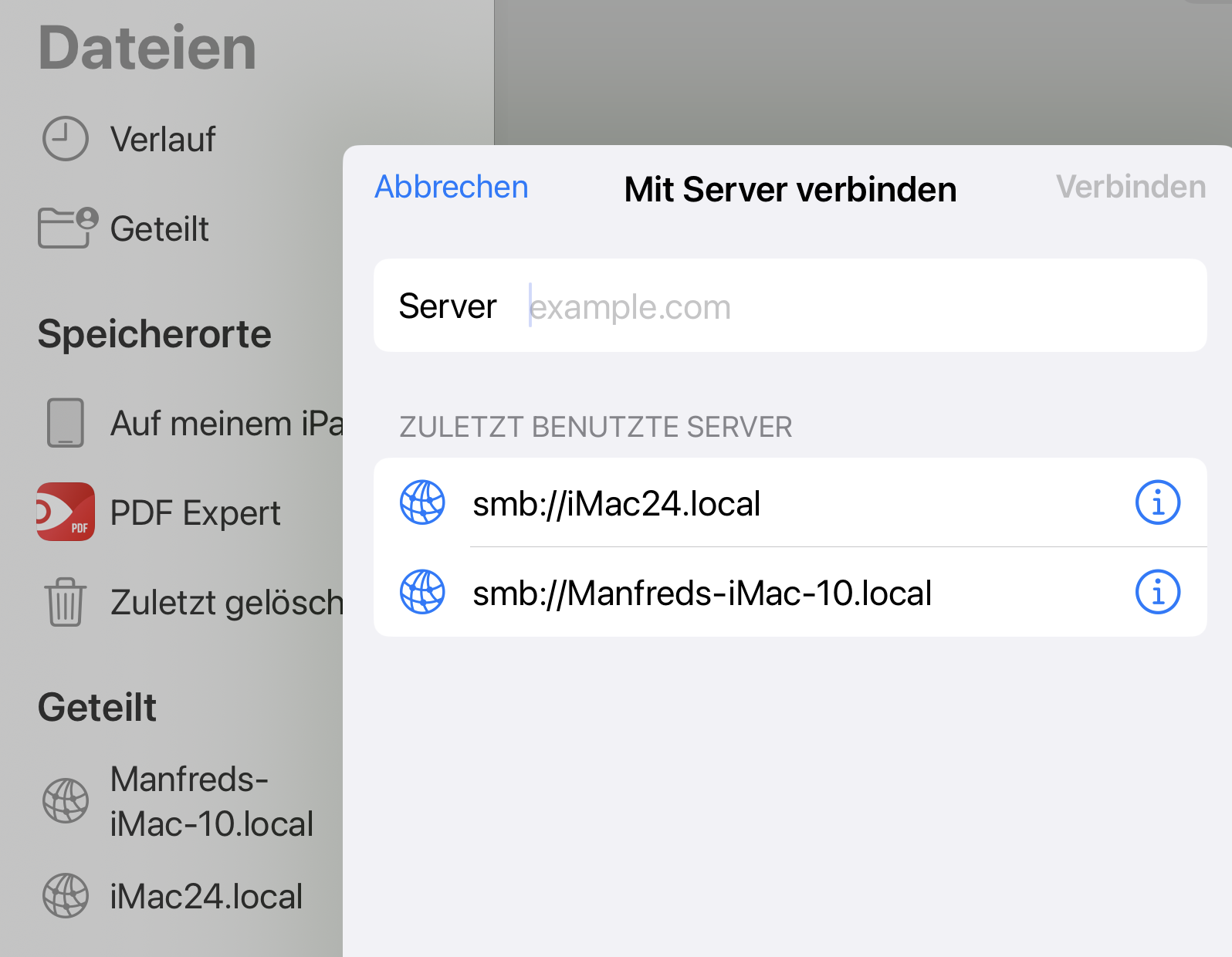Cancel with the Abbrechen button
This screenshot has height=957, width=1232.
click(452, 188)
